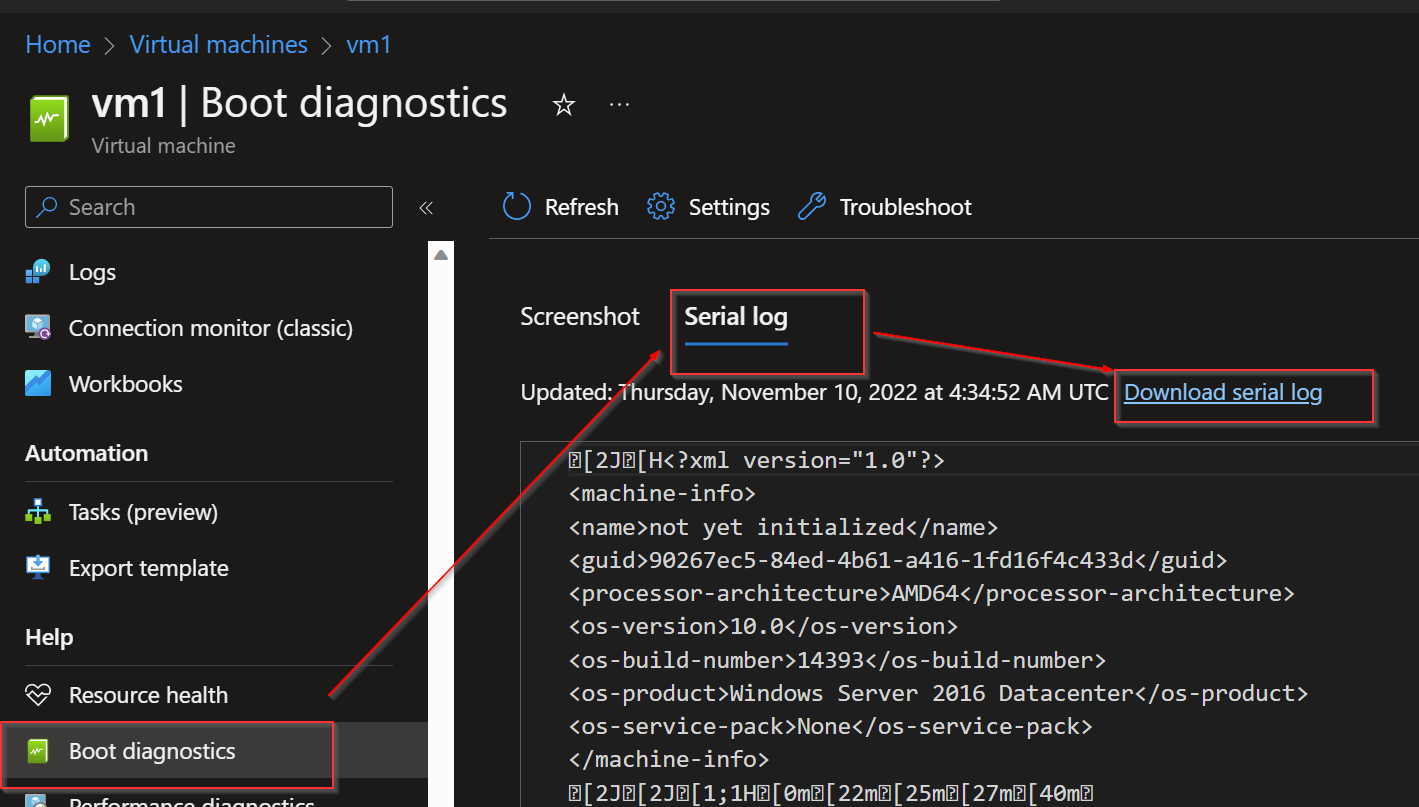Open the Workbooks panel
This screenshot has height=807, width=1419.
point(124,383)
